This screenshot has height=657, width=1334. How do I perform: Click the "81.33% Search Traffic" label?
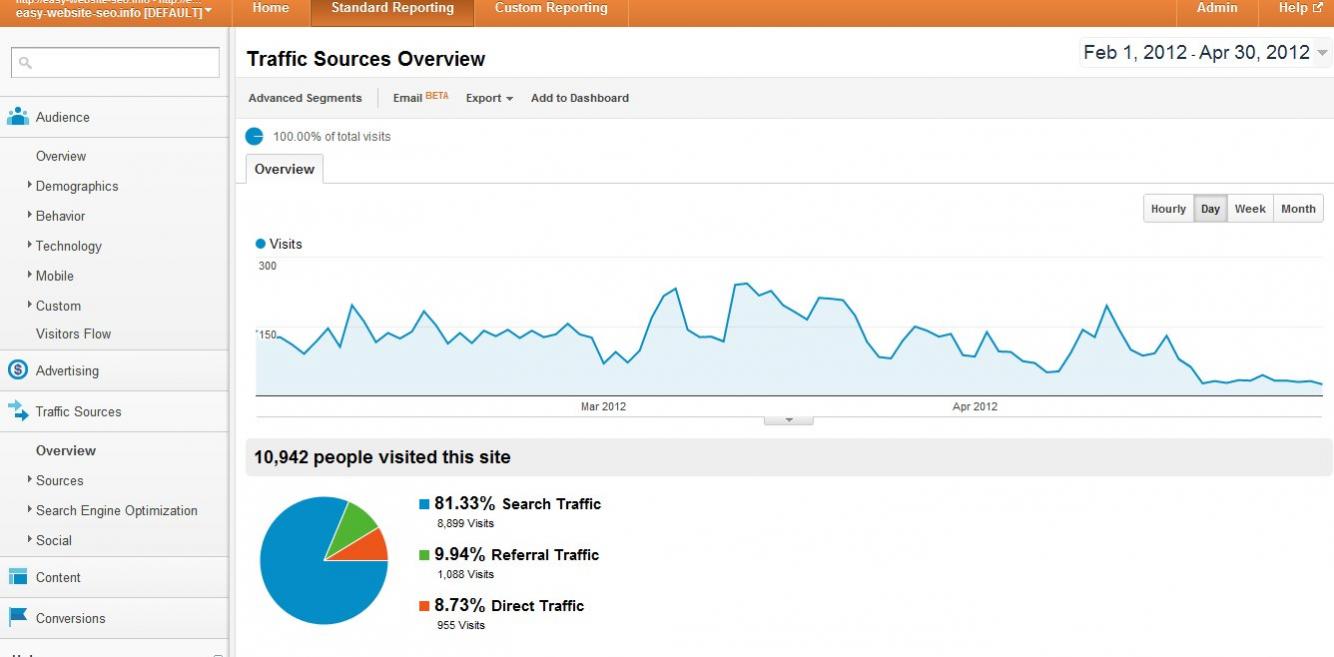coord(518,504)
